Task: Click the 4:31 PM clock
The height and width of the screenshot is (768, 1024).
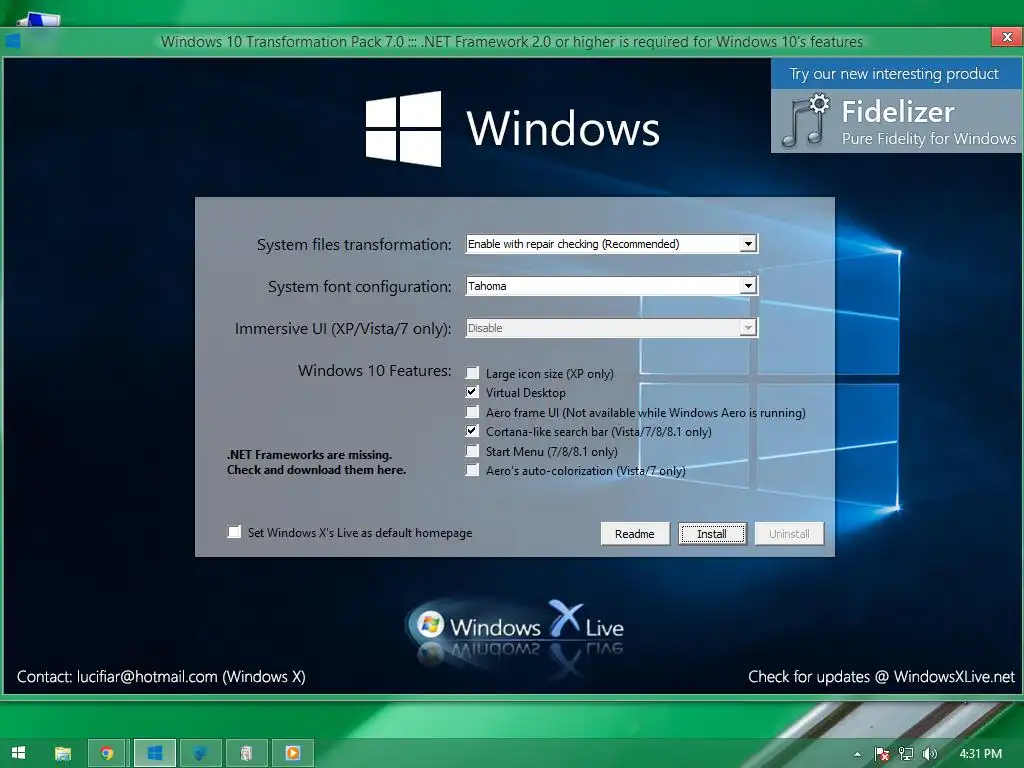Action: pos(980,754)
